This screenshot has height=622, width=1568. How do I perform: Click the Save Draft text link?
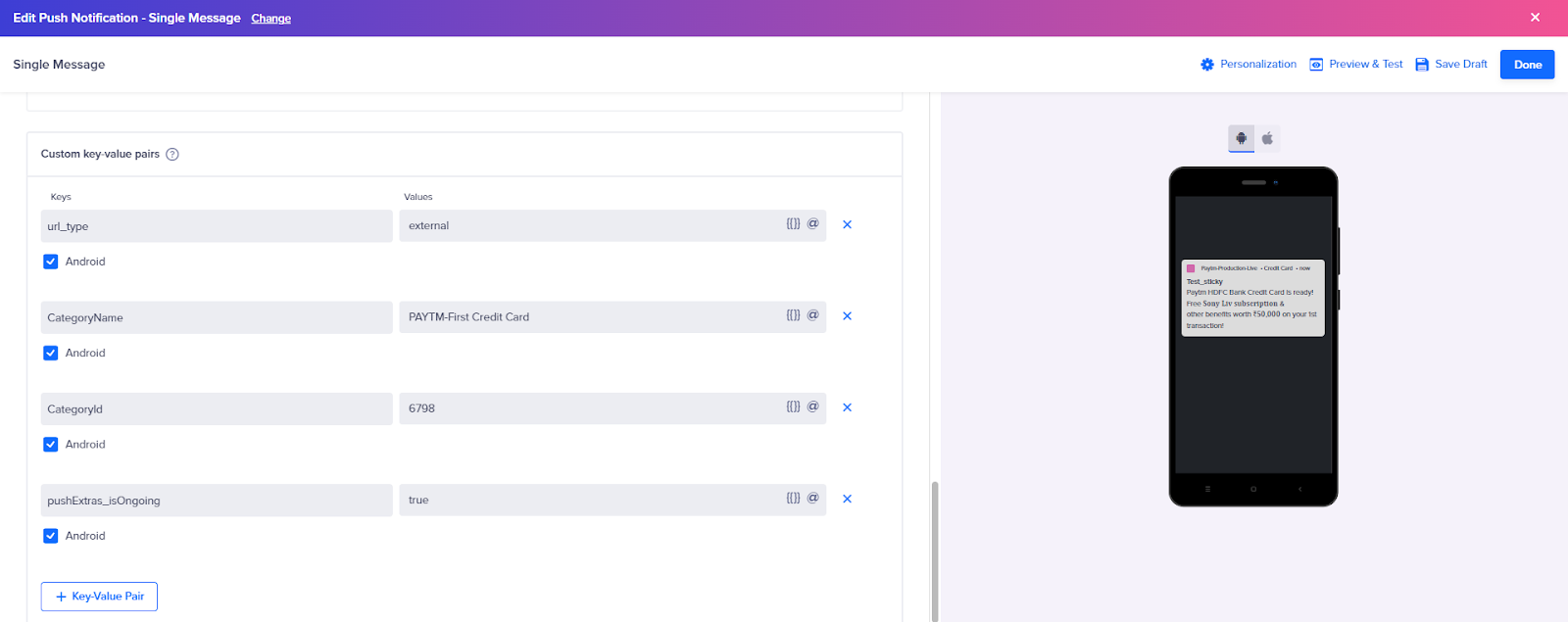pyautogui.click(x=1461, y=65)
